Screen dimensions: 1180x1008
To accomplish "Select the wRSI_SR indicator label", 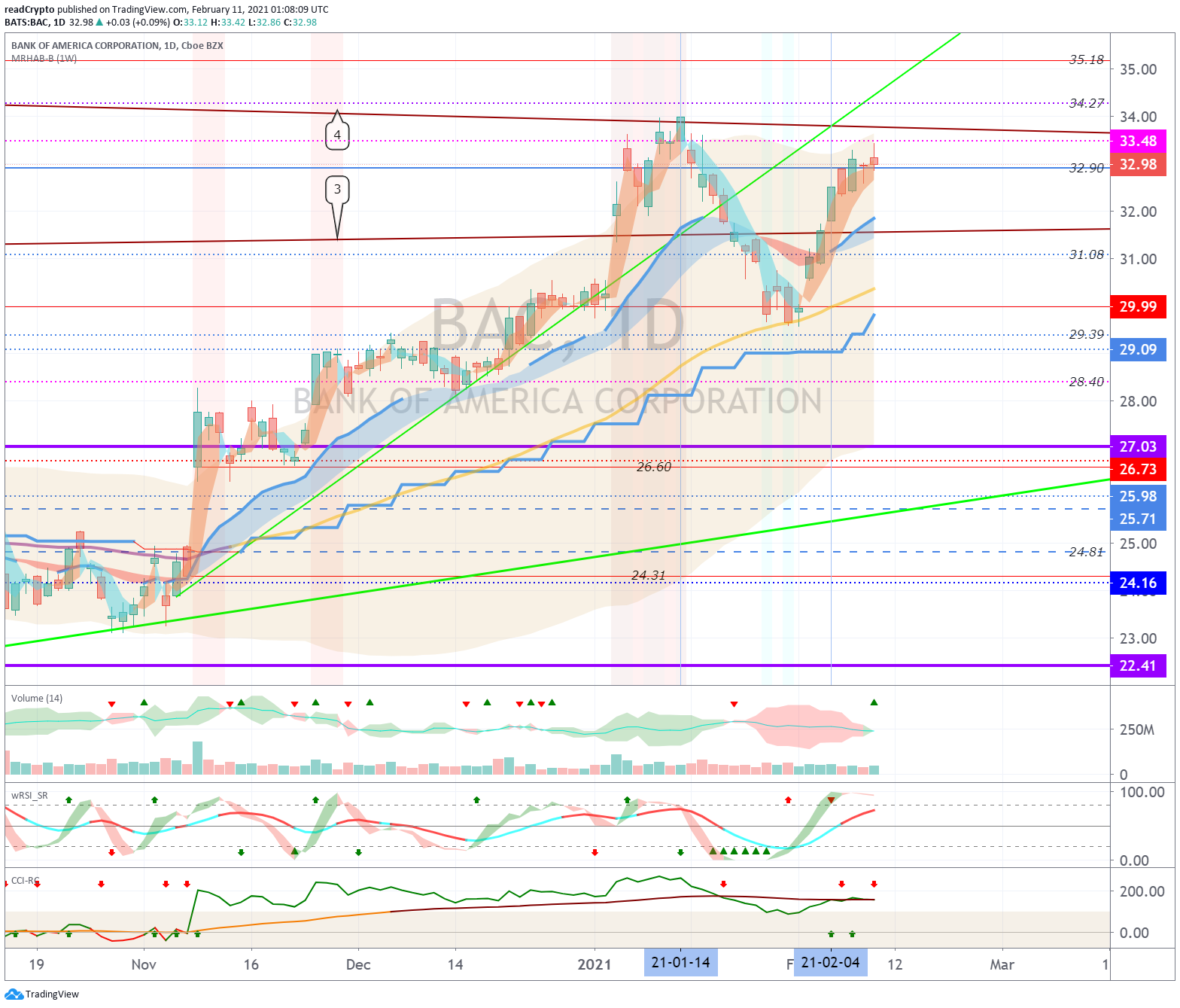I will (29, 796).
